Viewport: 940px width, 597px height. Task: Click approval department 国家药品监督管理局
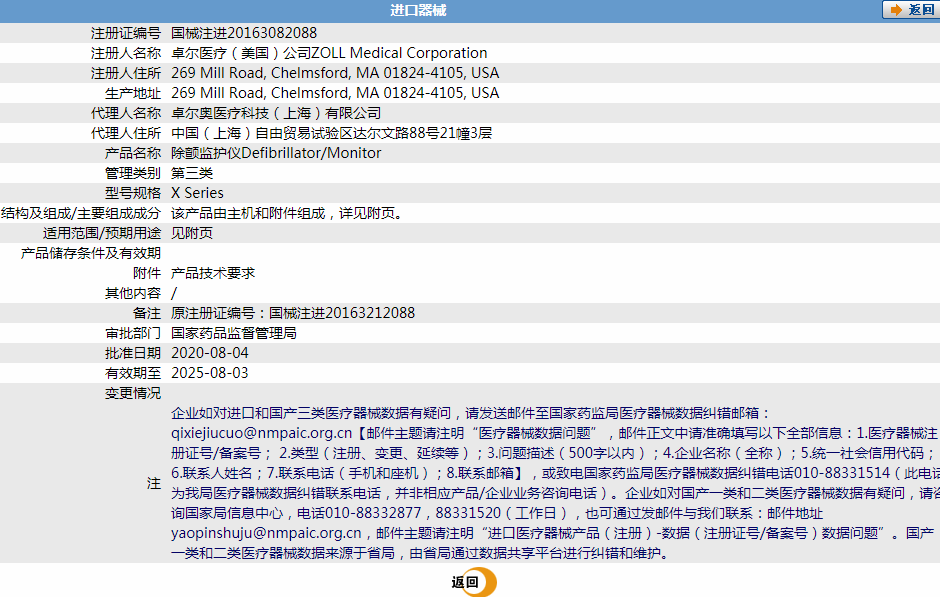pos(234,333)
